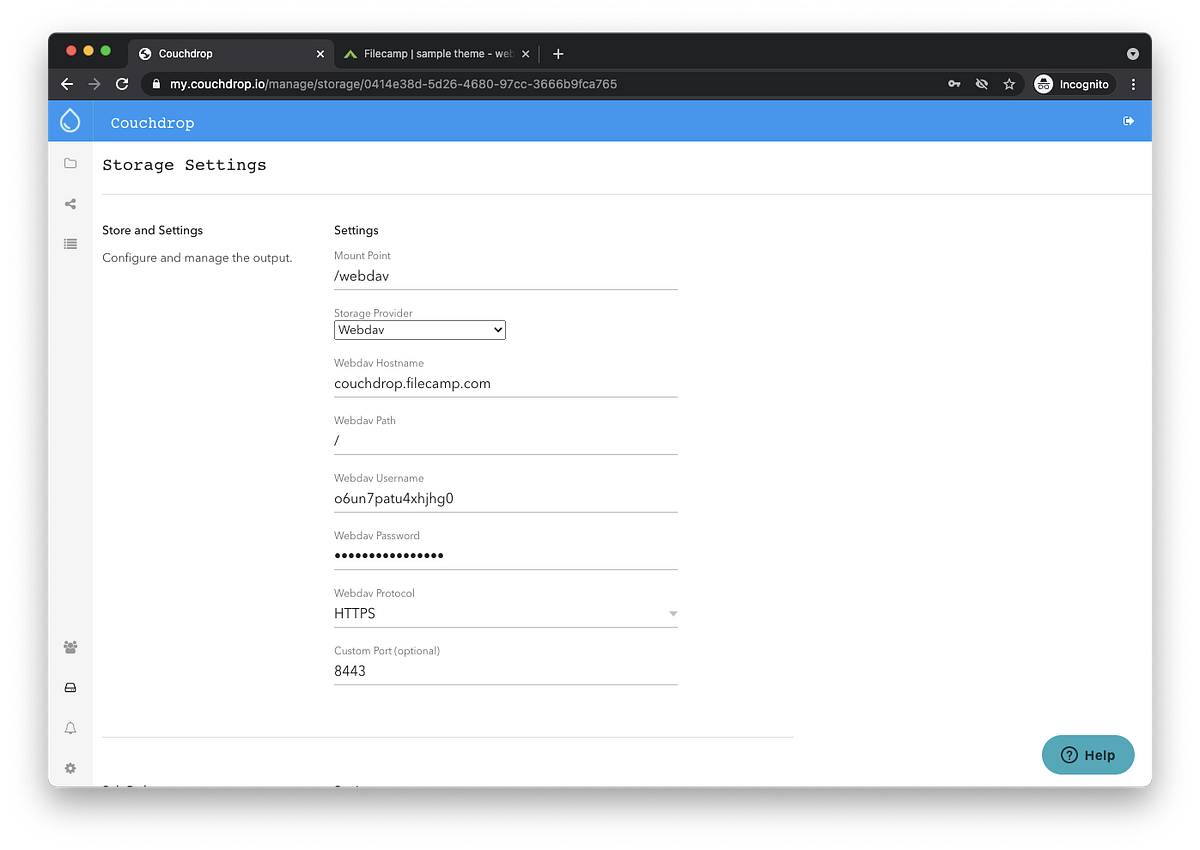This screenshot has height=850, width=1200.
Task: Click the Couchdrop droplet logo
Action: (x=69, y=120)
